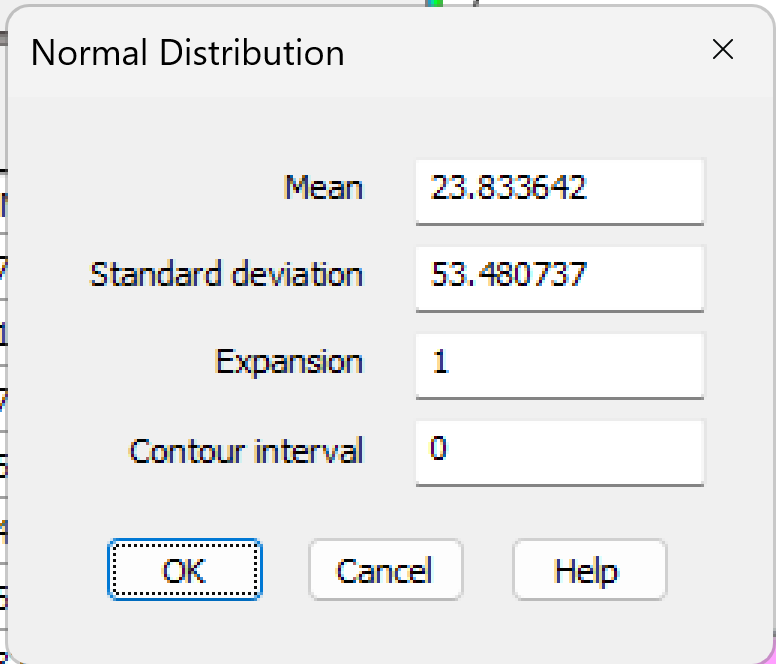Open Help for Normal Distribution

tap(589, 569)
